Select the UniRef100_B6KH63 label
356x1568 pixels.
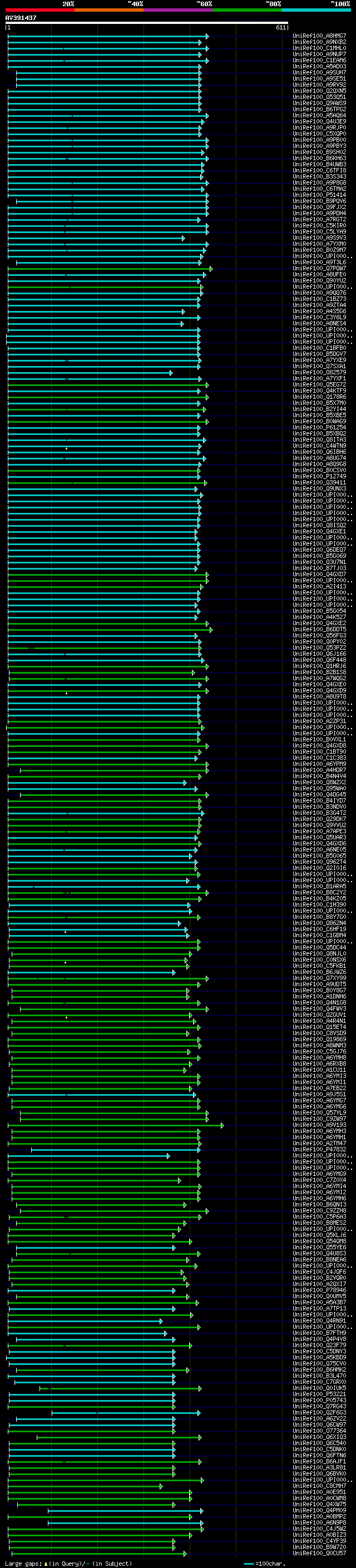319,159
